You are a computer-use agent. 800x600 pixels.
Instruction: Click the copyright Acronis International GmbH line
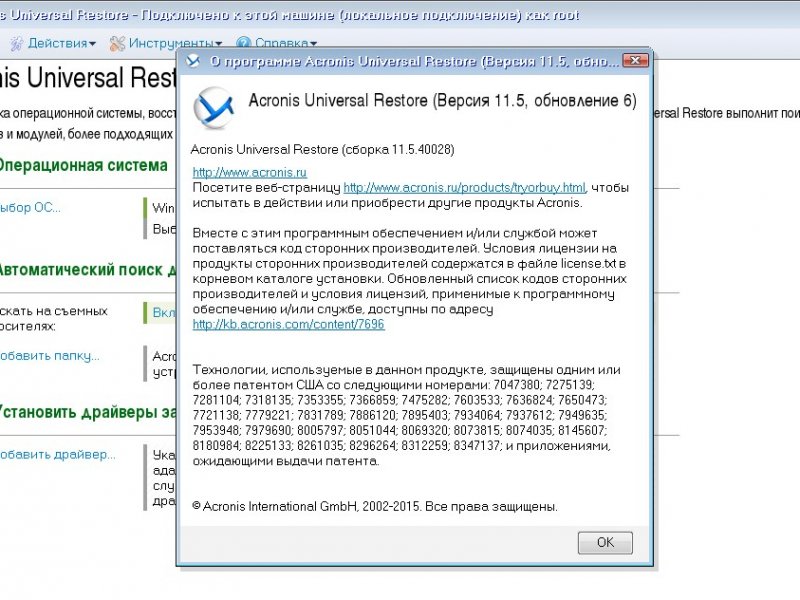pyautogui.click(x=375, y=507)
